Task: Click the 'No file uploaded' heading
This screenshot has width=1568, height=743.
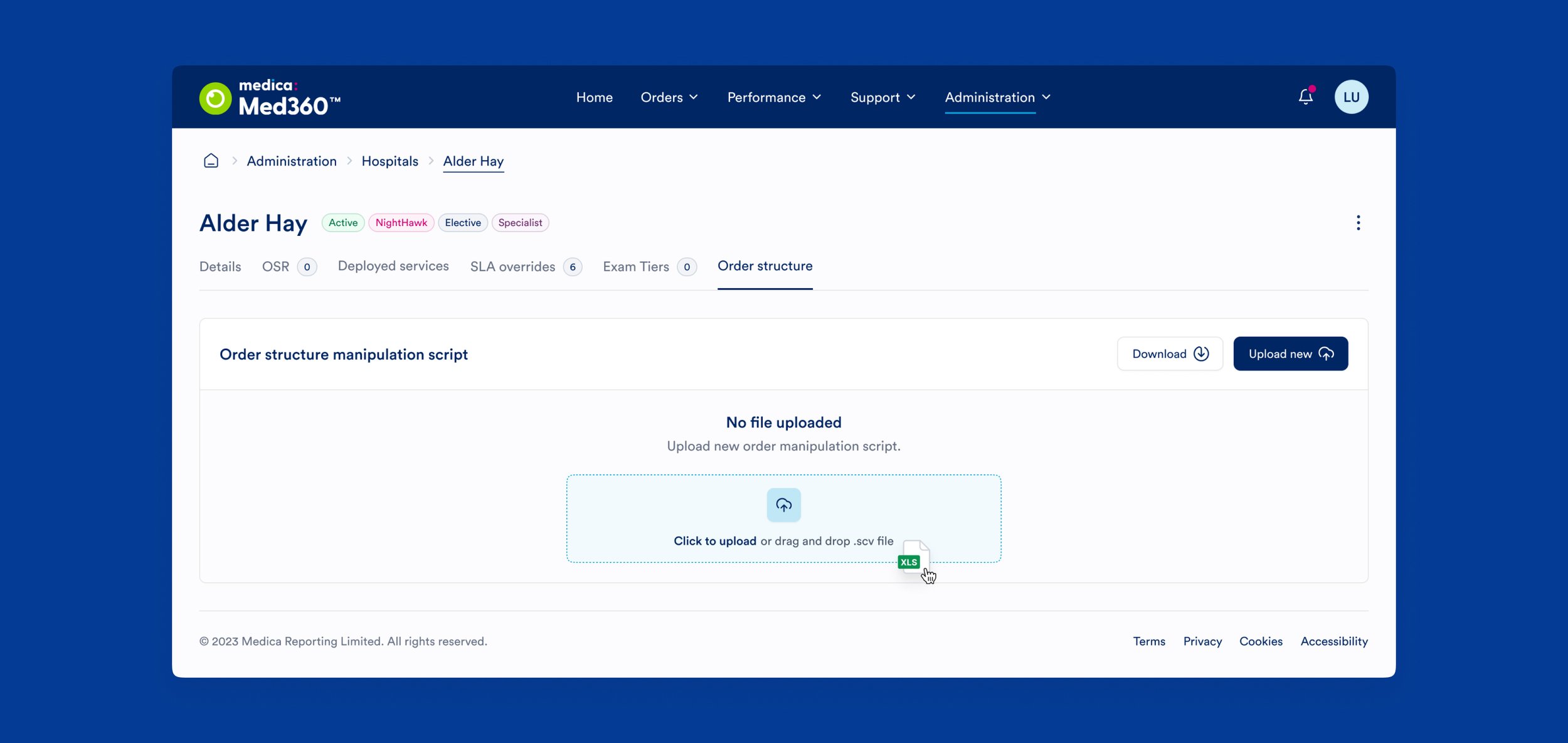Action: coord(783,422)
